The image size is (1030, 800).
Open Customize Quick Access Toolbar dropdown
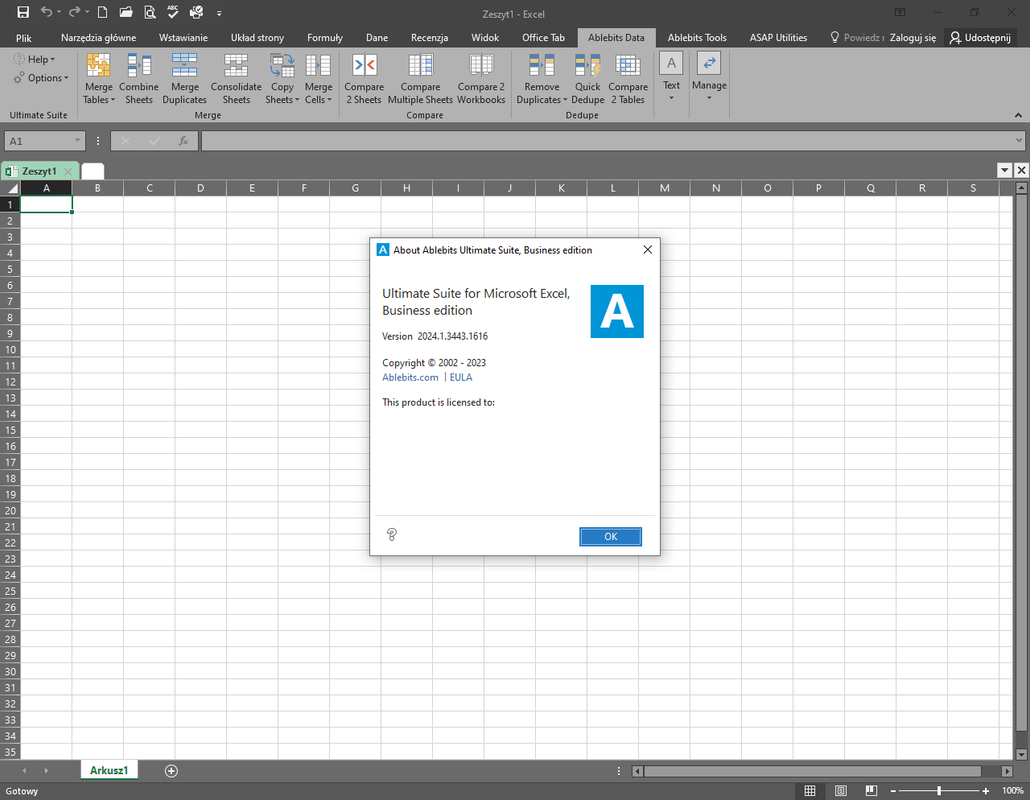pos(219,12)
